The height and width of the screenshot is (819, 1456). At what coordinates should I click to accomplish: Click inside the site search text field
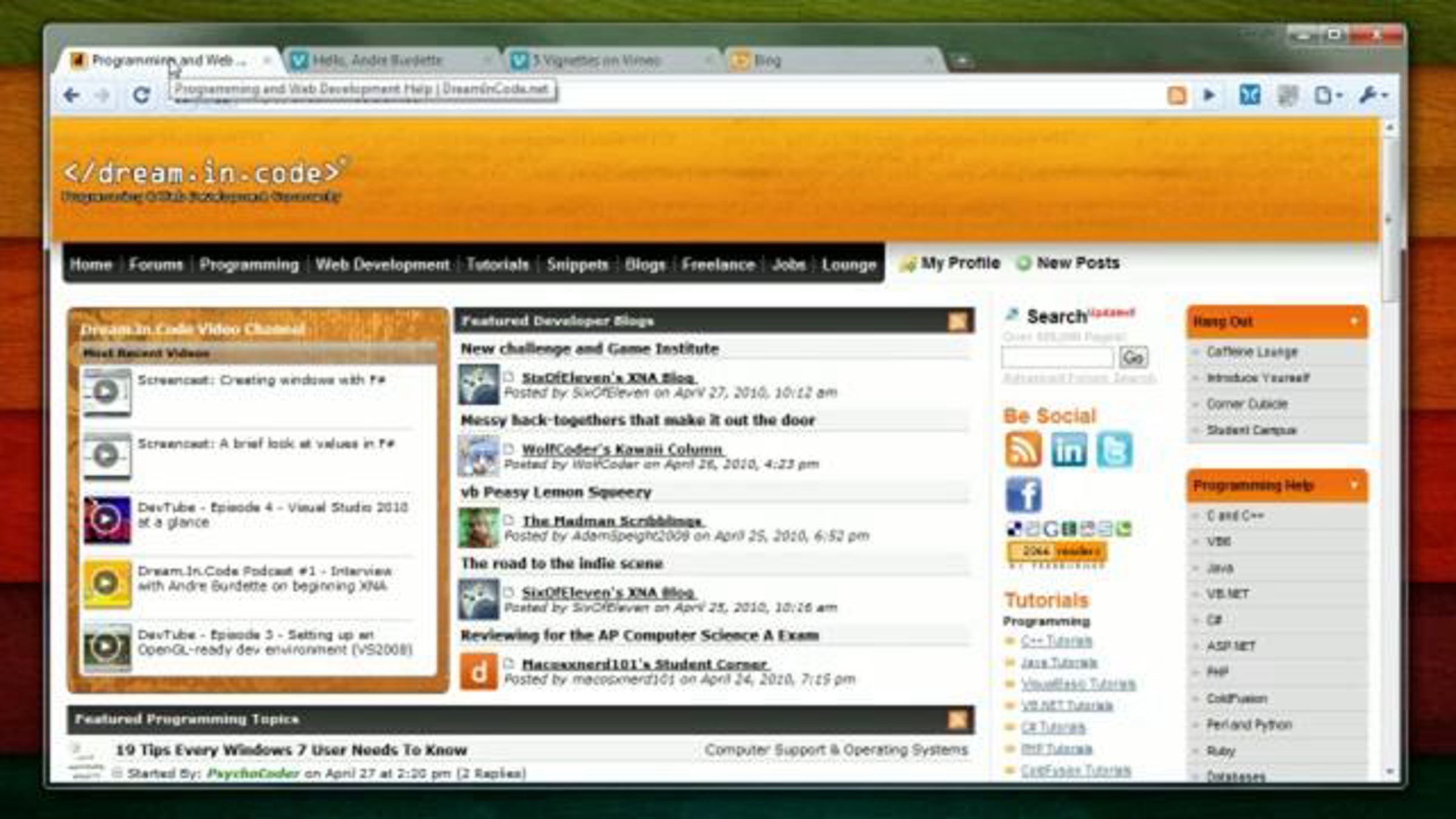click(x=1057, y=357)
